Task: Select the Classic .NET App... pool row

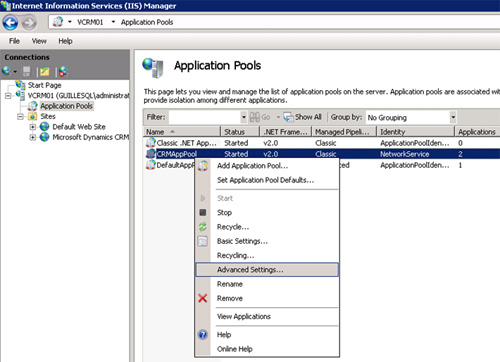Action: coord(322,143)
